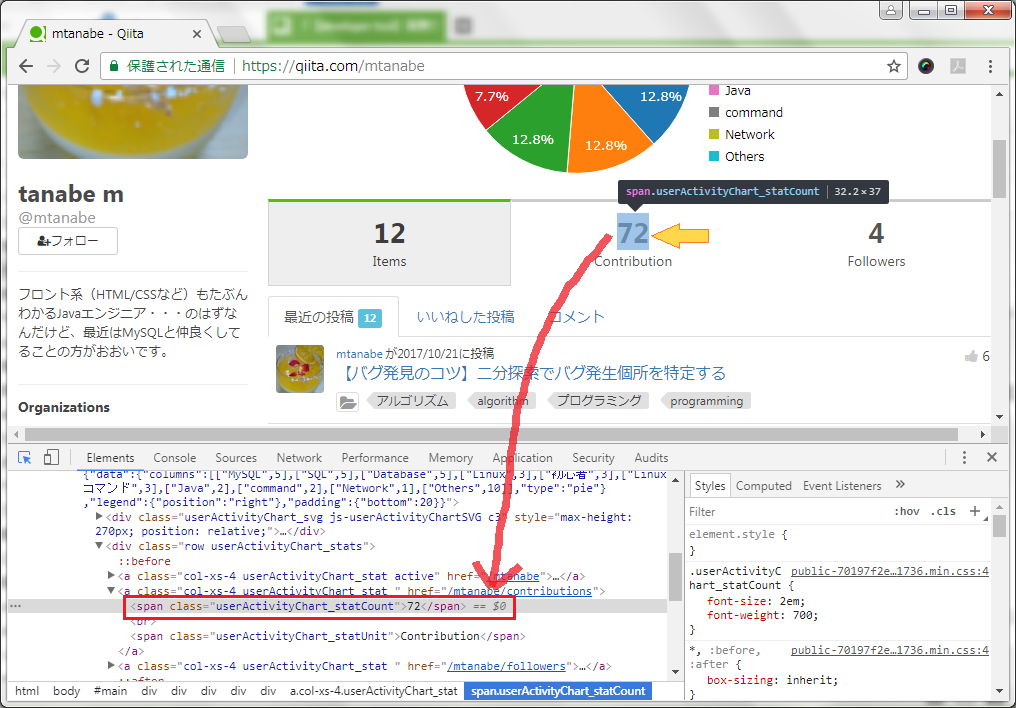Open the ColorZilla color wheel extension icon
Screen dimensions: 1016x708
[x=926, y=66]
